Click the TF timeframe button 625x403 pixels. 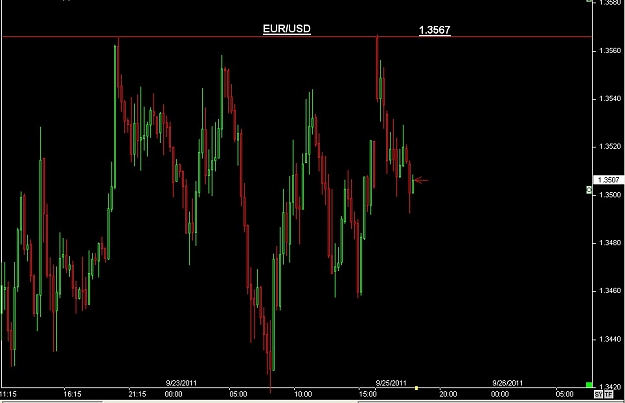pos(609,395)
